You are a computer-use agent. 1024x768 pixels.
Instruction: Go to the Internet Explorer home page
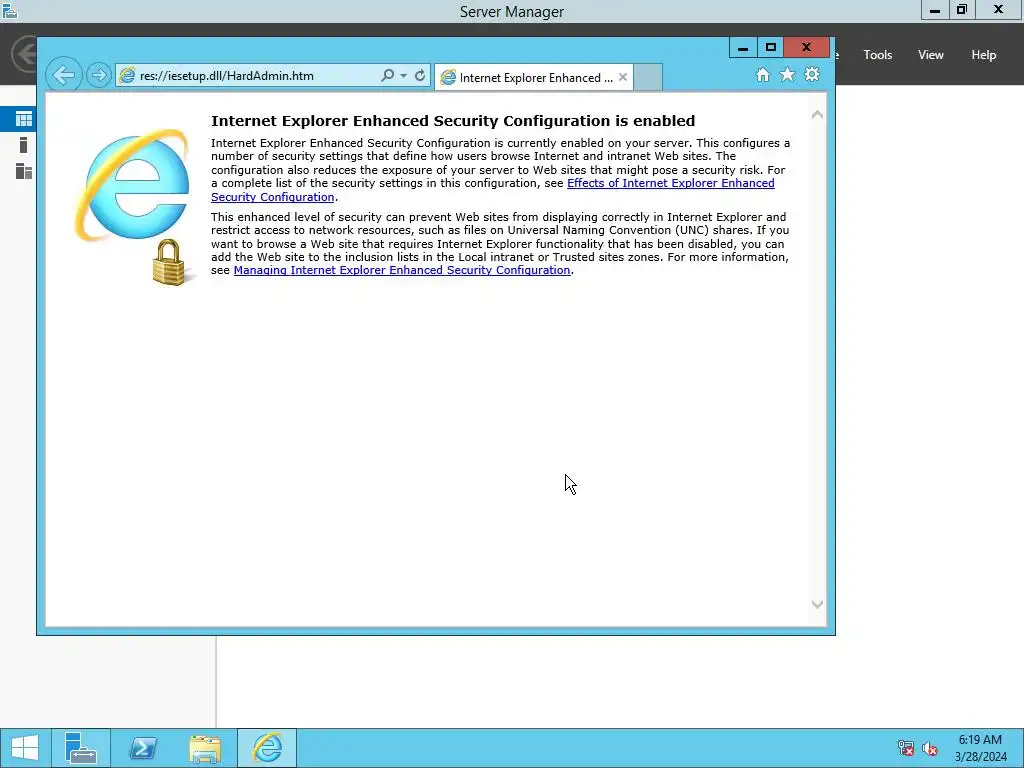point(763,74)
